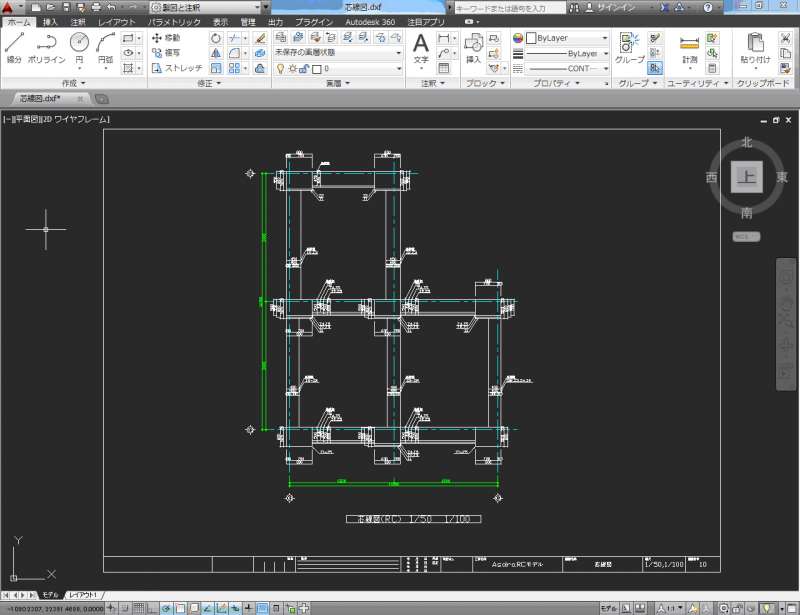Toggle the layer freeze sun icon
Viewport: 800px width, 615px height.
pyautogui.click(x=292, y=69)
